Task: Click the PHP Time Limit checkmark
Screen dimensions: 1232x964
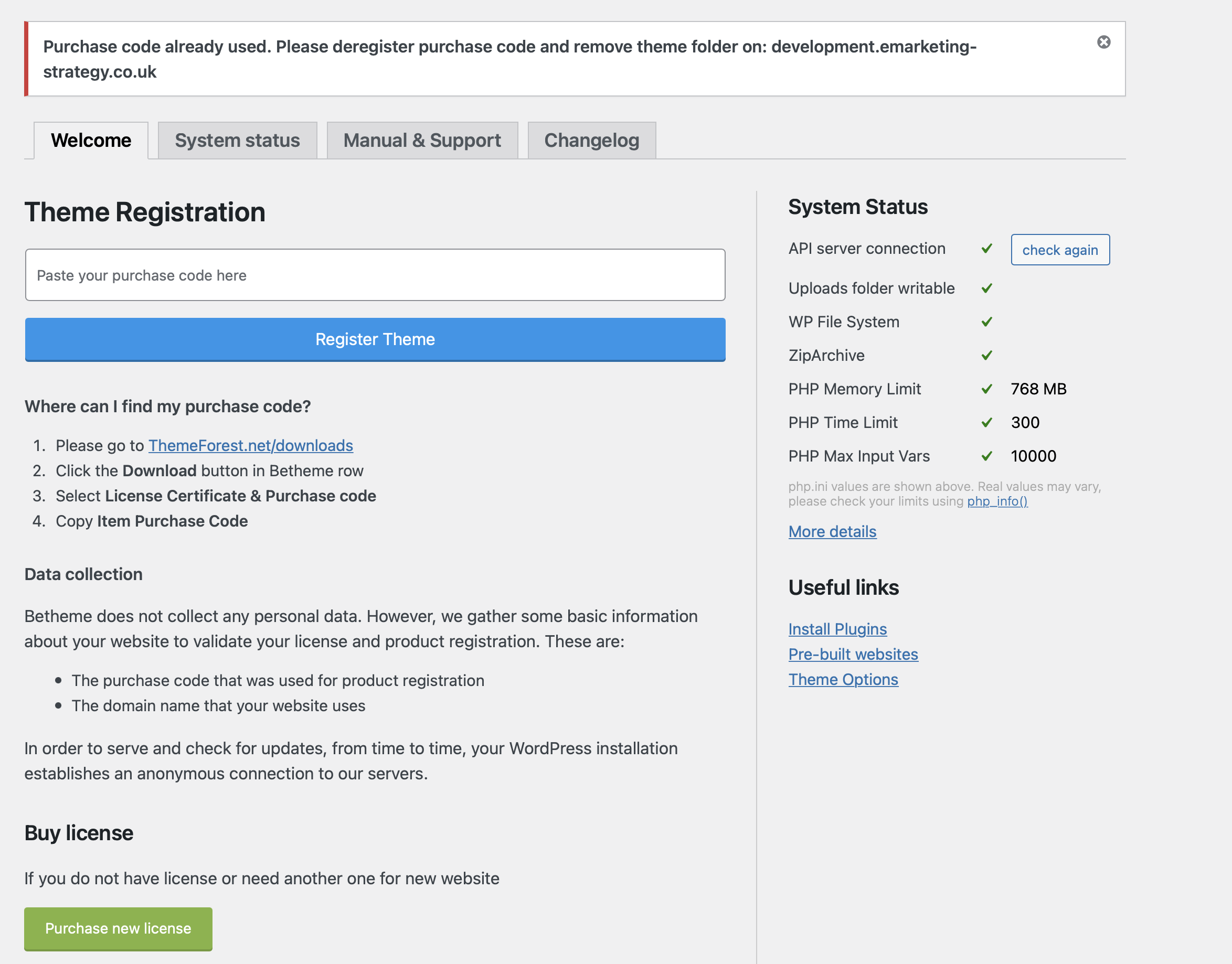Action: click(x=986, y=423)
